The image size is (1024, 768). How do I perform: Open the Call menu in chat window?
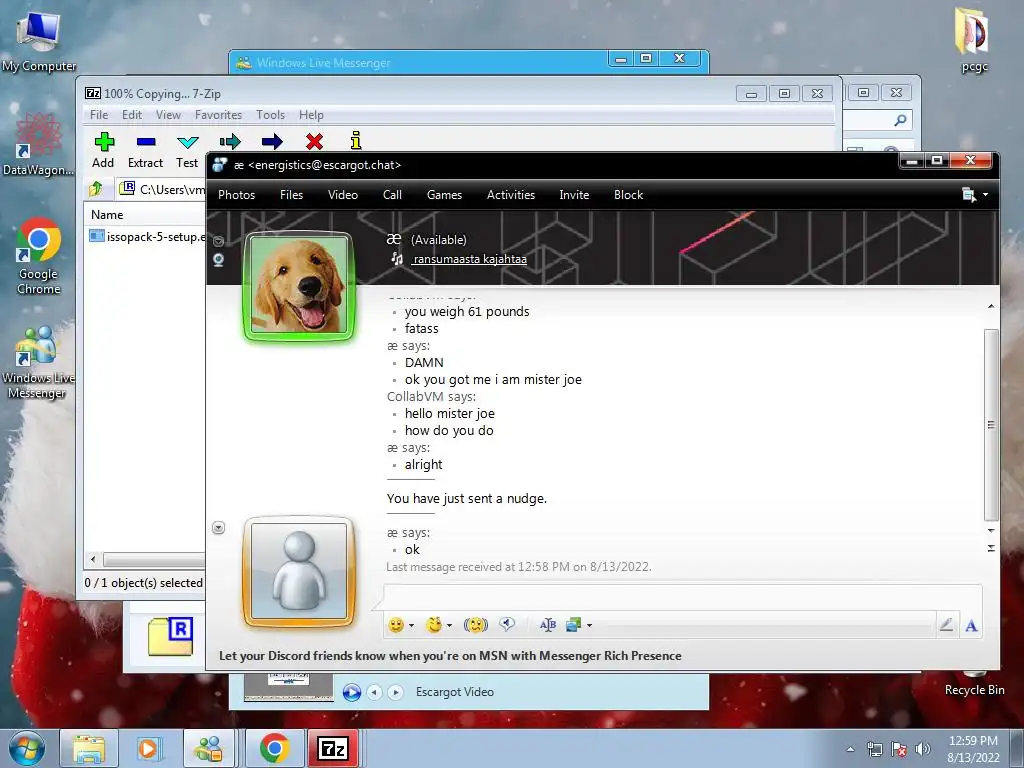pyautogui.click(x=392, y=195)
